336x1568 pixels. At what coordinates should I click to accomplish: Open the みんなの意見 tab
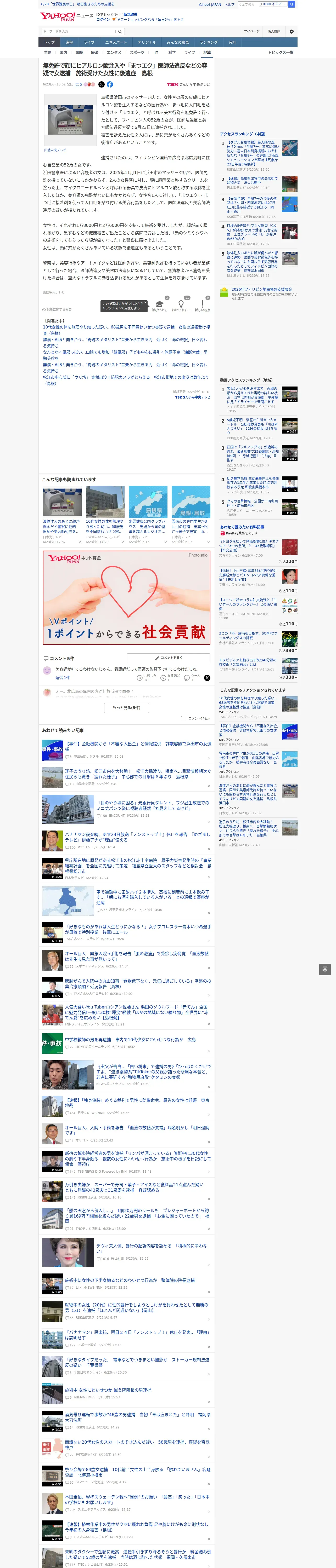coord(177,43)
